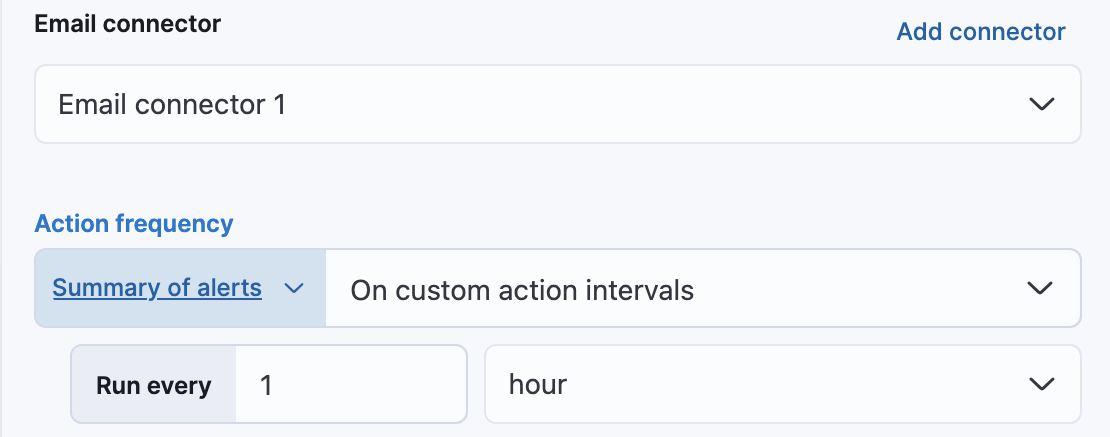Click the small chevron beside Summary of alerts
The image size is (1110, 437).
294,289
